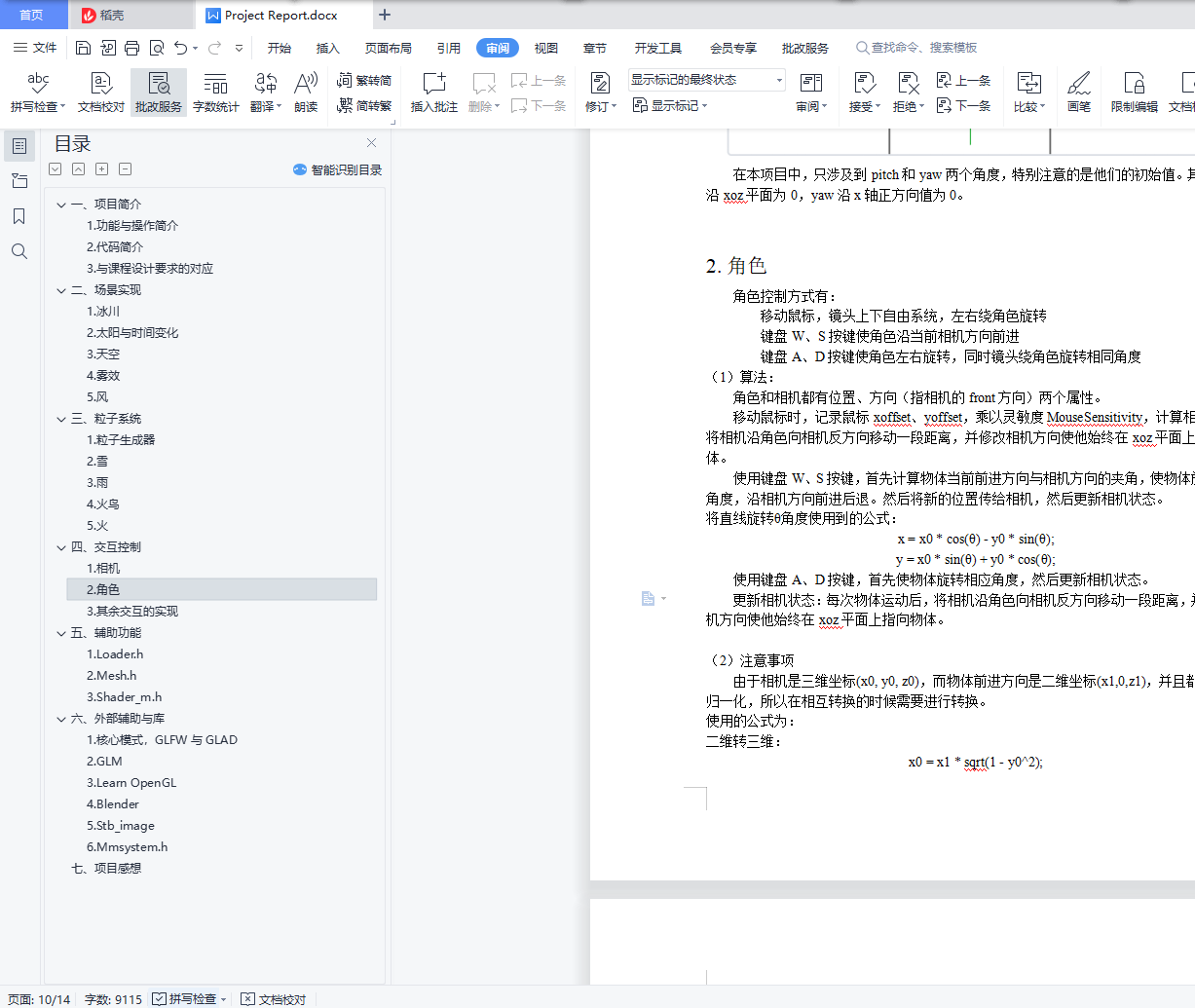
Task: Open the Show Markup (显示标记) dropdown
Action: point(670,105)
